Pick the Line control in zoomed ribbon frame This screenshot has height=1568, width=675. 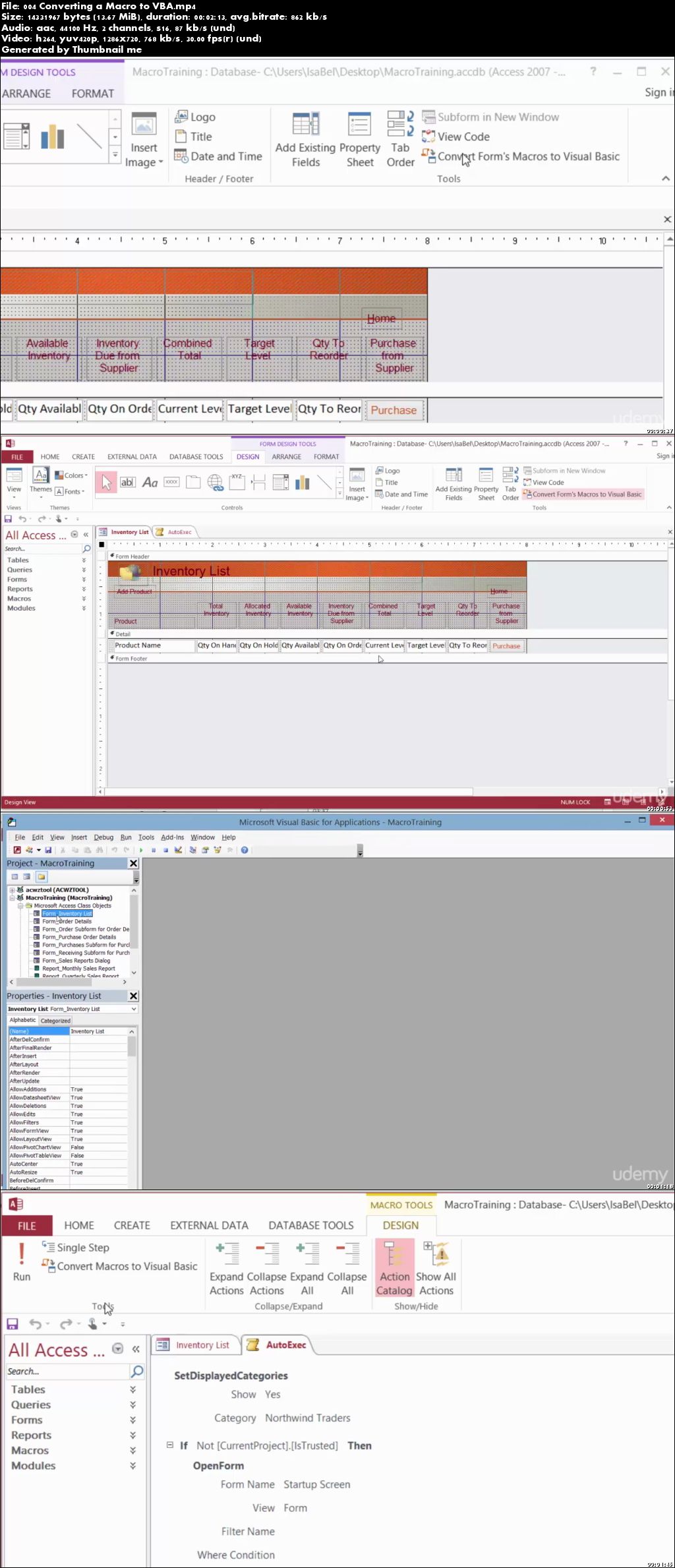[89, 136]
